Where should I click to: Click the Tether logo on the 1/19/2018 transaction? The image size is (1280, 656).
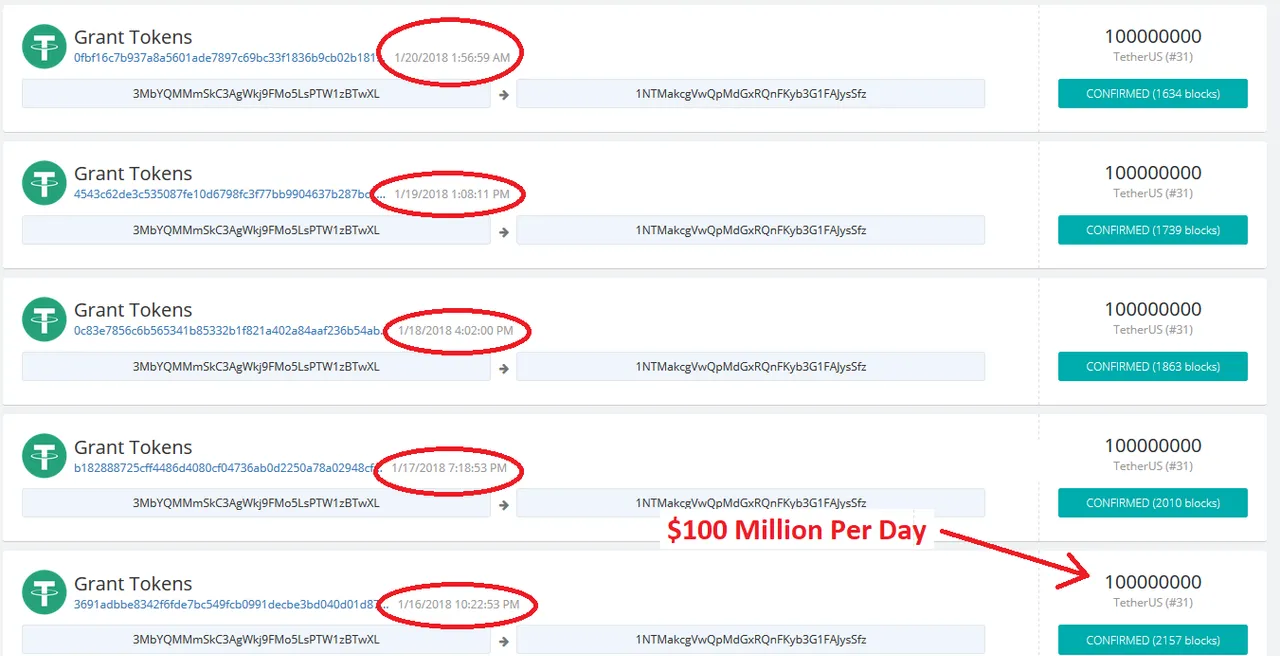pyautogui.click(x=44, y=183)
